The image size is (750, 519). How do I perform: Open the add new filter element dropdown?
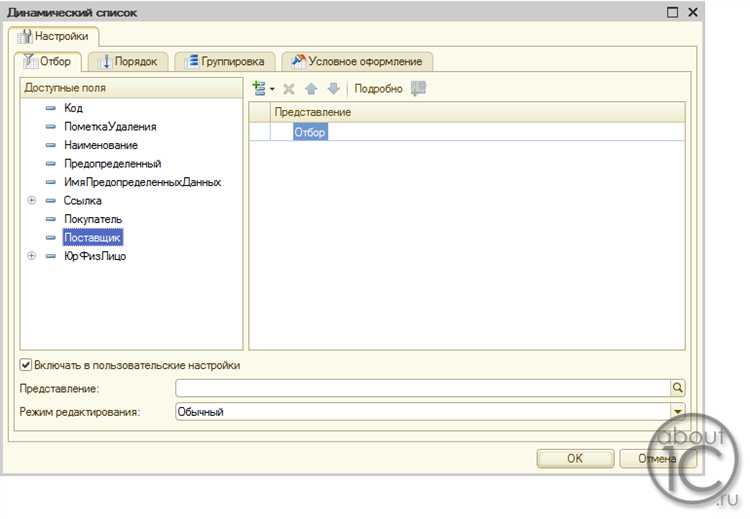[x=263, y=88]
